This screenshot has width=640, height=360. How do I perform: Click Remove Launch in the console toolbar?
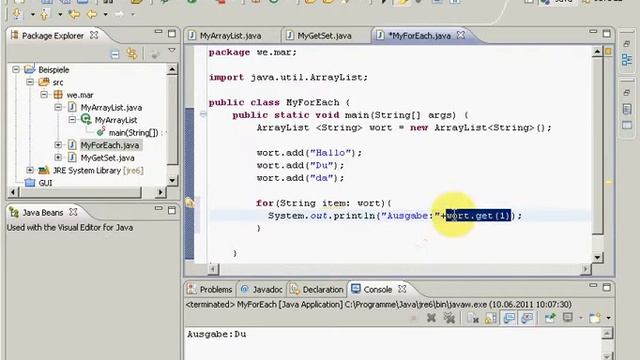[431, 318]
